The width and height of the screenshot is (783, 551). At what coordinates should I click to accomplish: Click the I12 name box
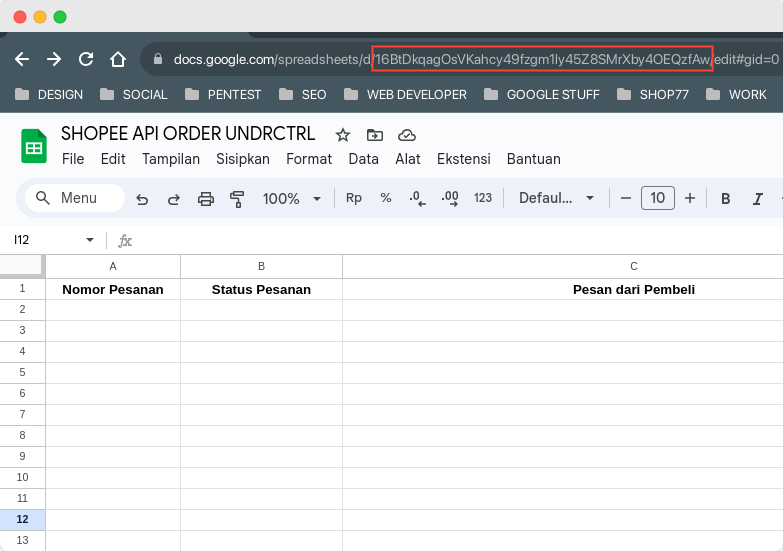[45, 240]
